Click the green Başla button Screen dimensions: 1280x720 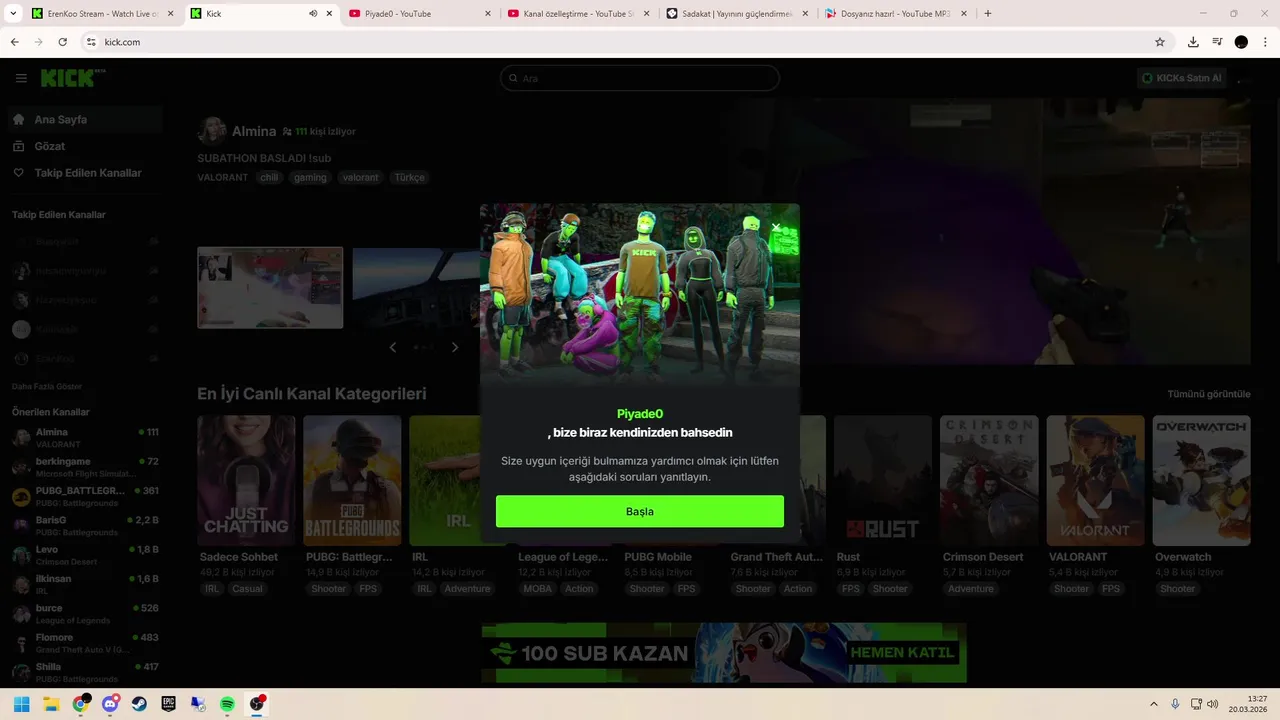click(x=640, y=511)
